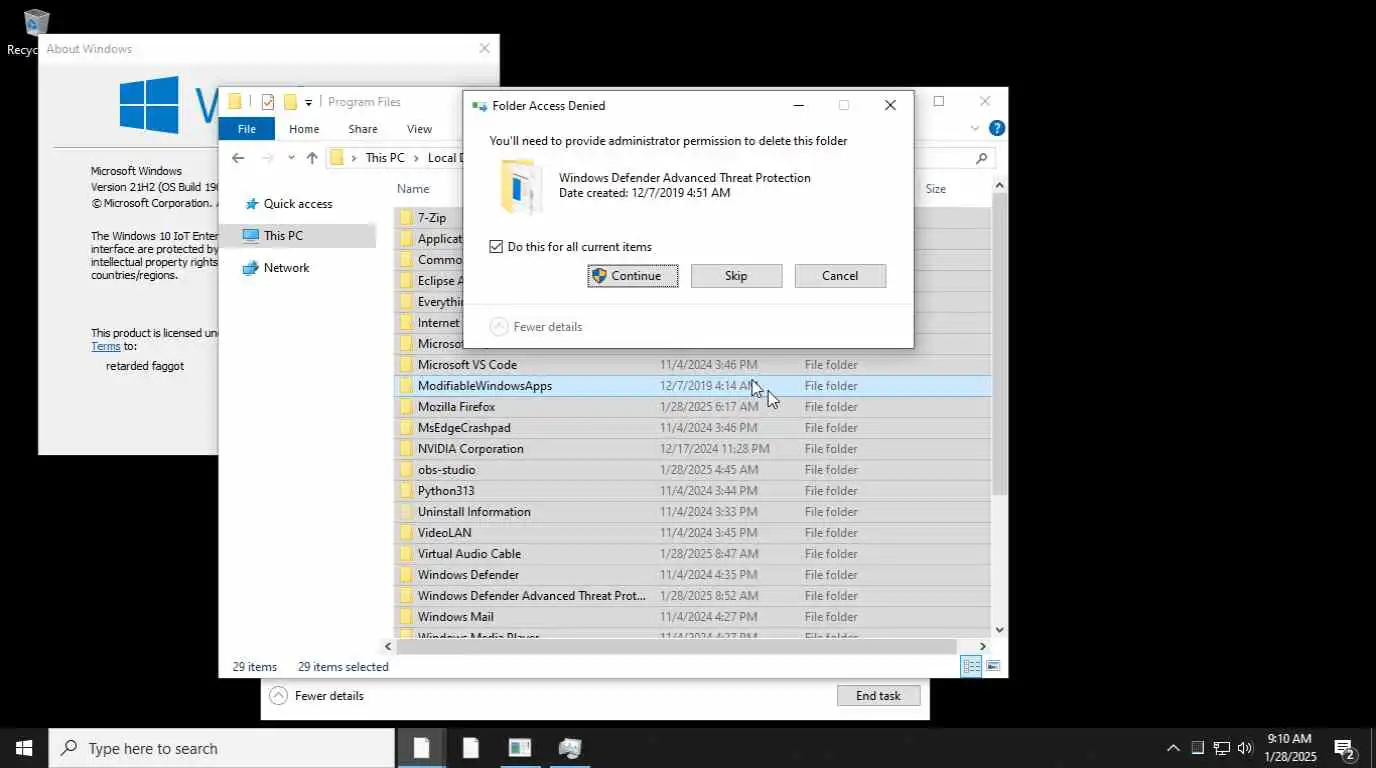Click the 1/28/2025 8:47 AM date cell
This screenshot has width=1376, height=768.
709,554
